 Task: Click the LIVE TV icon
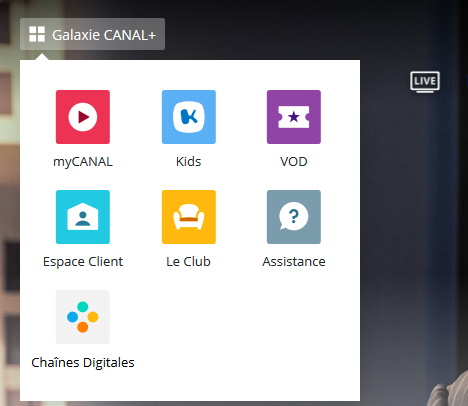point(425,82)
